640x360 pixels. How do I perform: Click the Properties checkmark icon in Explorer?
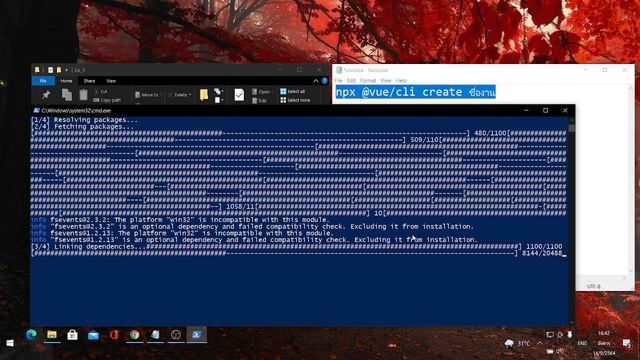point(239,95)
